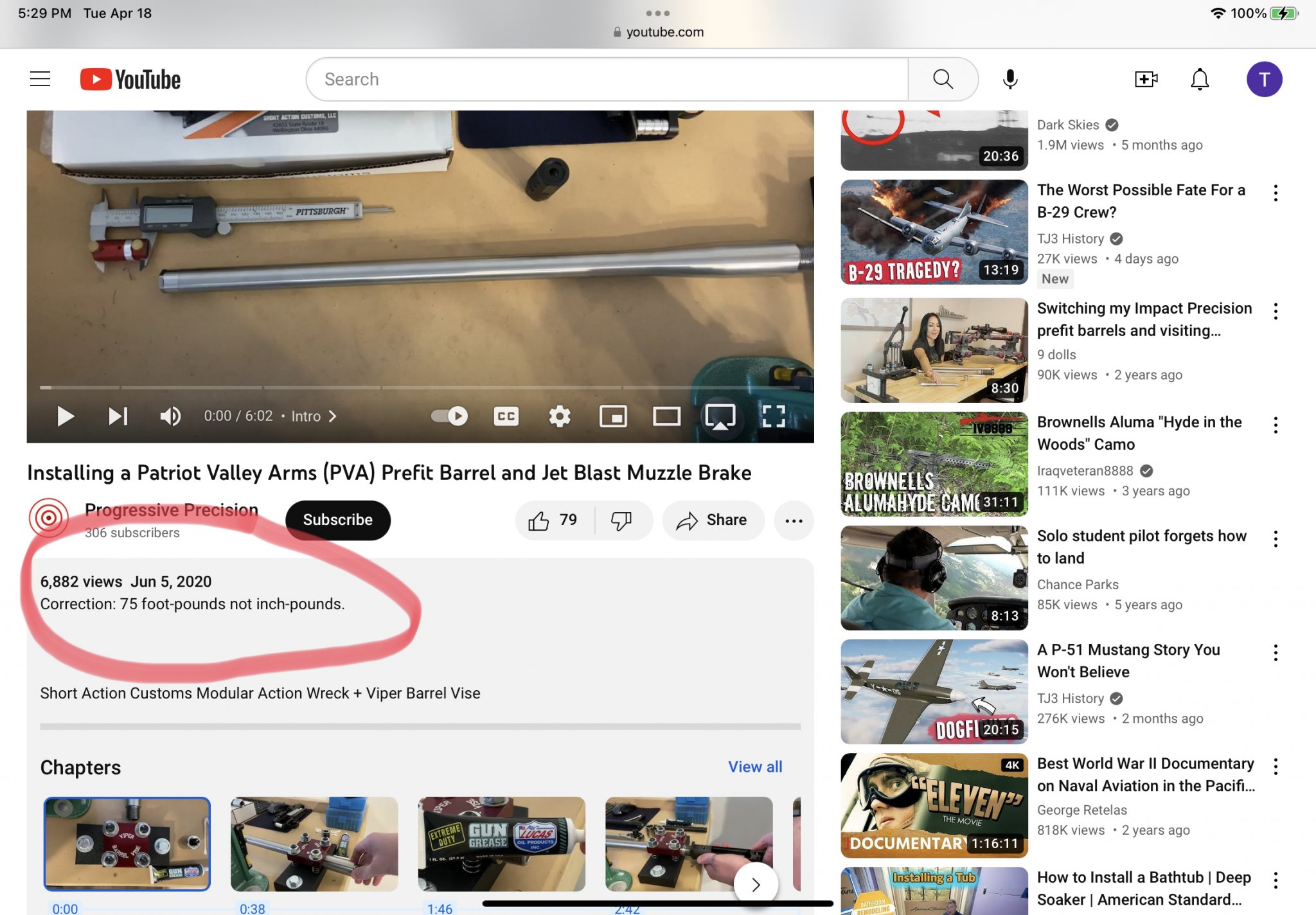Image resolution: width=1316 pixels, height=915 pixels.
Task: Open the B-29 Tragedy thumbnail
Action: click(934, 232)
